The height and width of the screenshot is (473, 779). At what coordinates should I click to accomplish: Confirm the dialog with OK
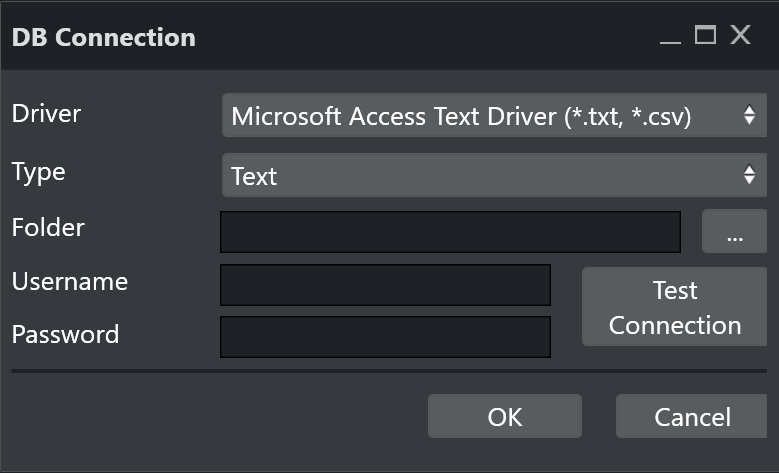(504, 416)
